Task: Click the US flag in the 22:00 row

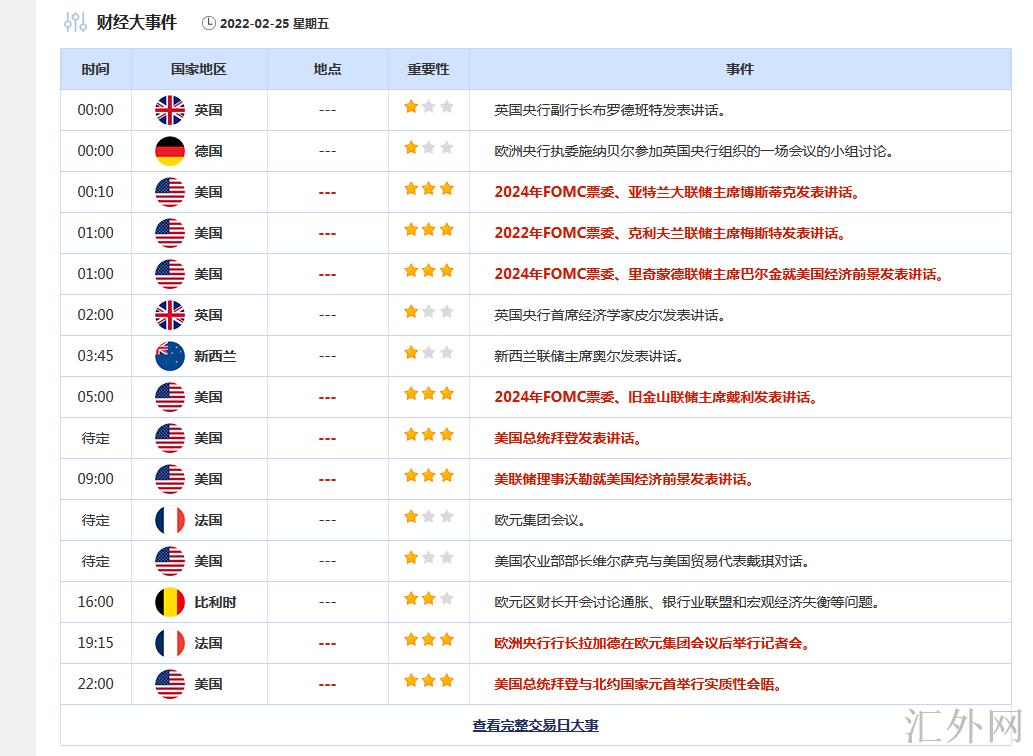Action: coord(170,684)
